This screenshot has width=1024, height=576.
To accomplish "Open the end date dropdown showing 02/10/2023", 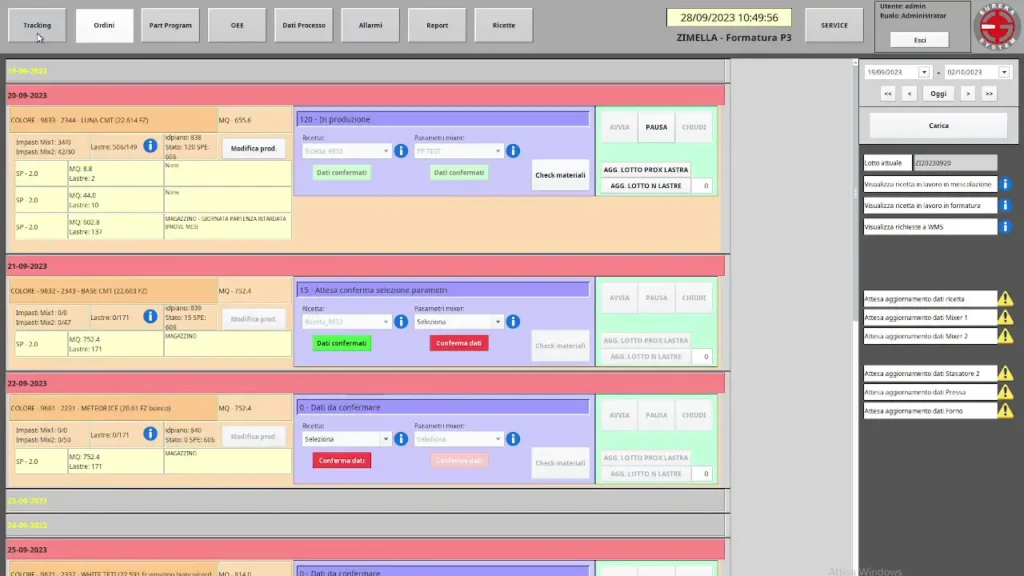I will point(1004,72).
